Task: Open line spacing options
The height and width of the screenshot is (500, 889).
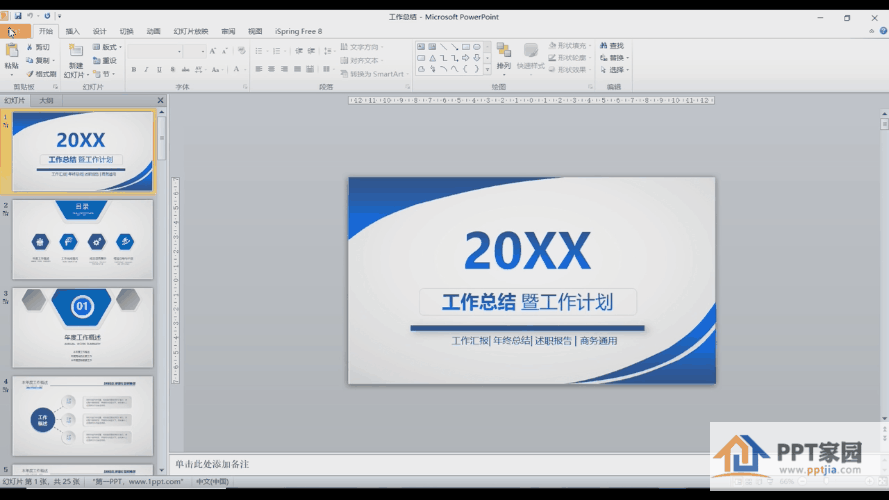Action: coord(328,51)
